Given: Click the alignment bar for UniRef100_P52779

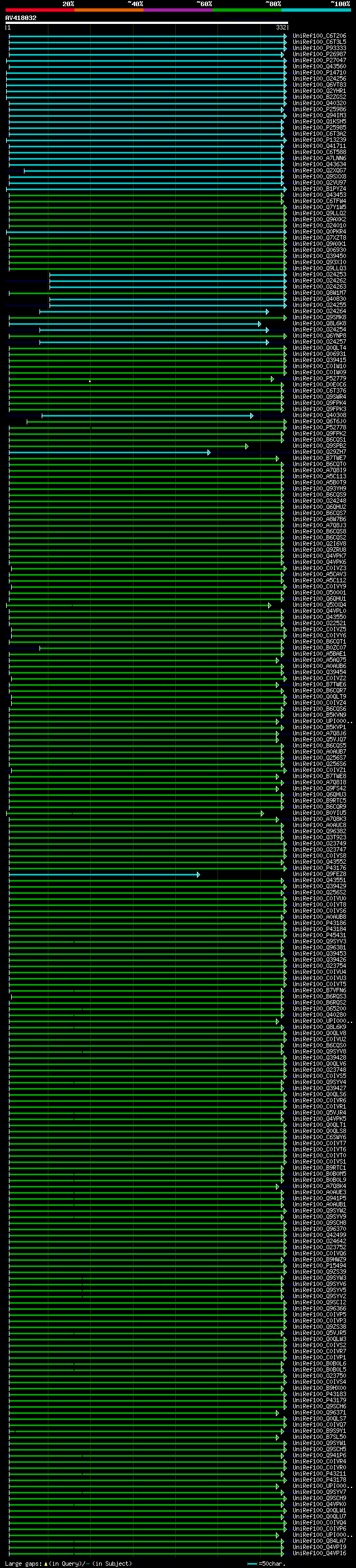Looking at the screenshot, I should coord(141,379).
